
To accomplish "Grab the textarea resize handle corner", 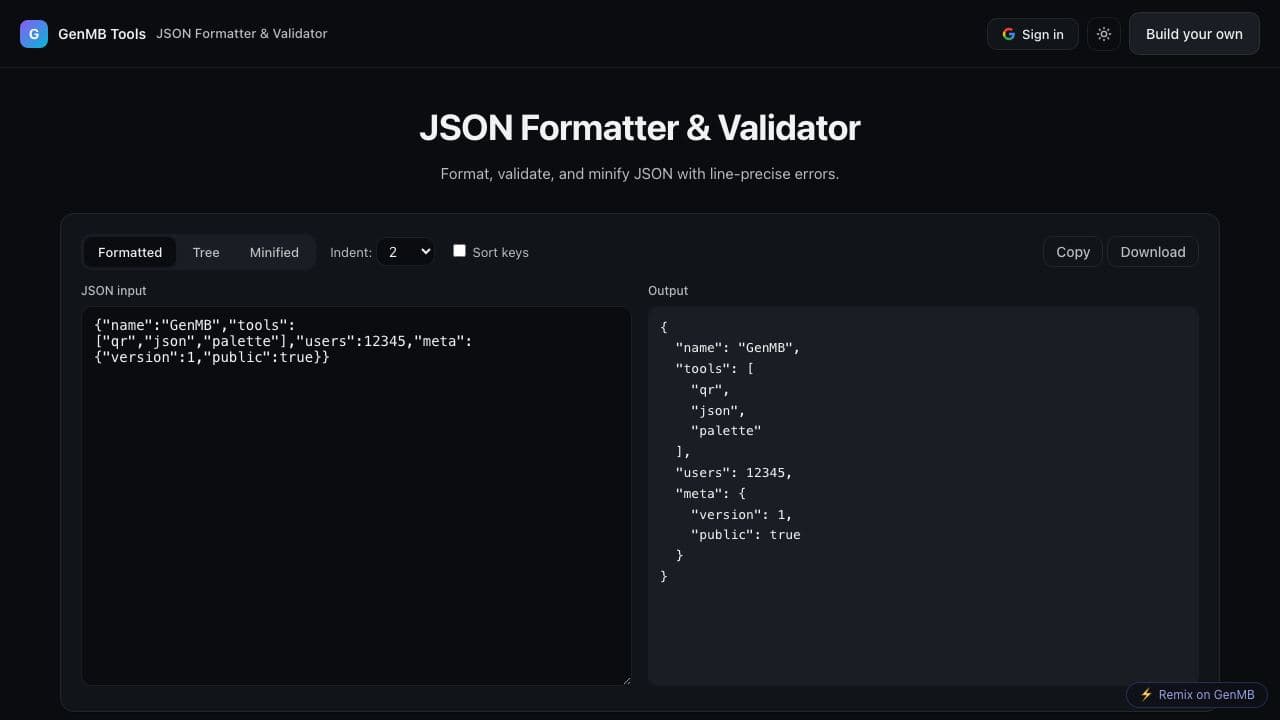I will (626, 680).
